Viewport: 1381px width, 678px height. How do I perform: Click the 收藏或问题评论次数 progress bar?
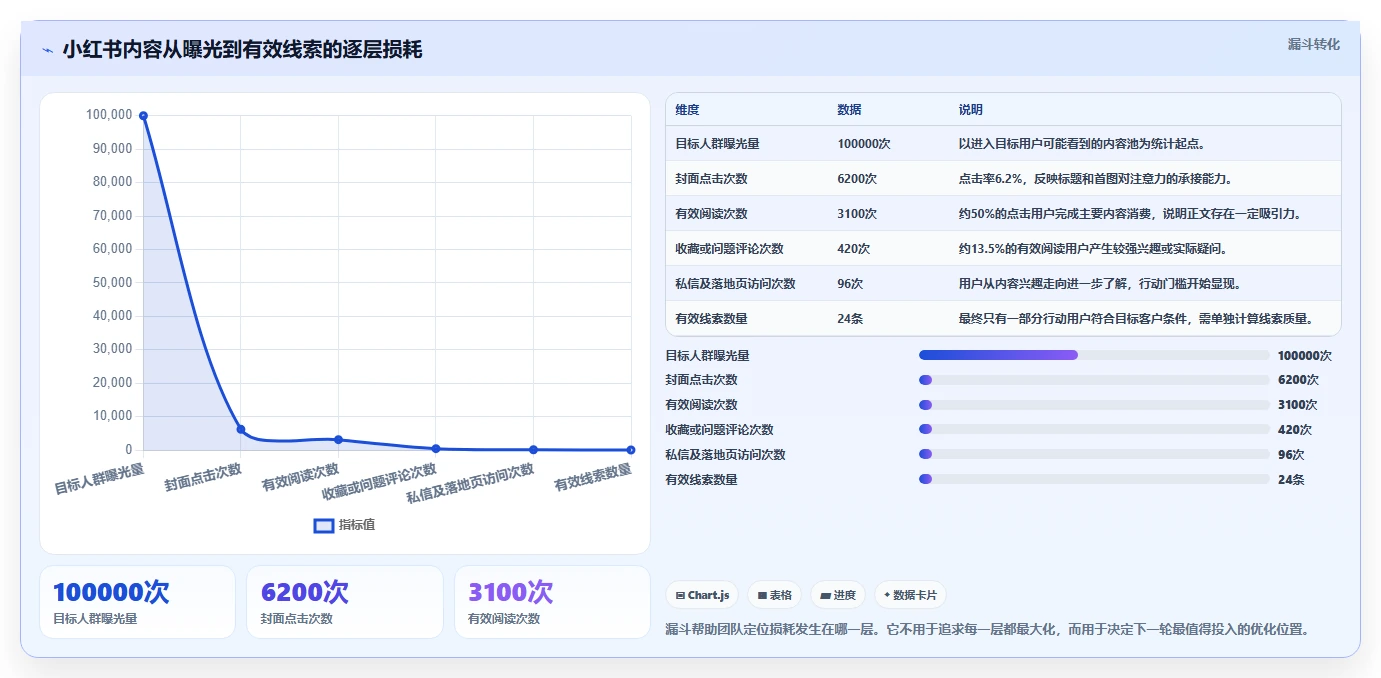click(1094, 430)
